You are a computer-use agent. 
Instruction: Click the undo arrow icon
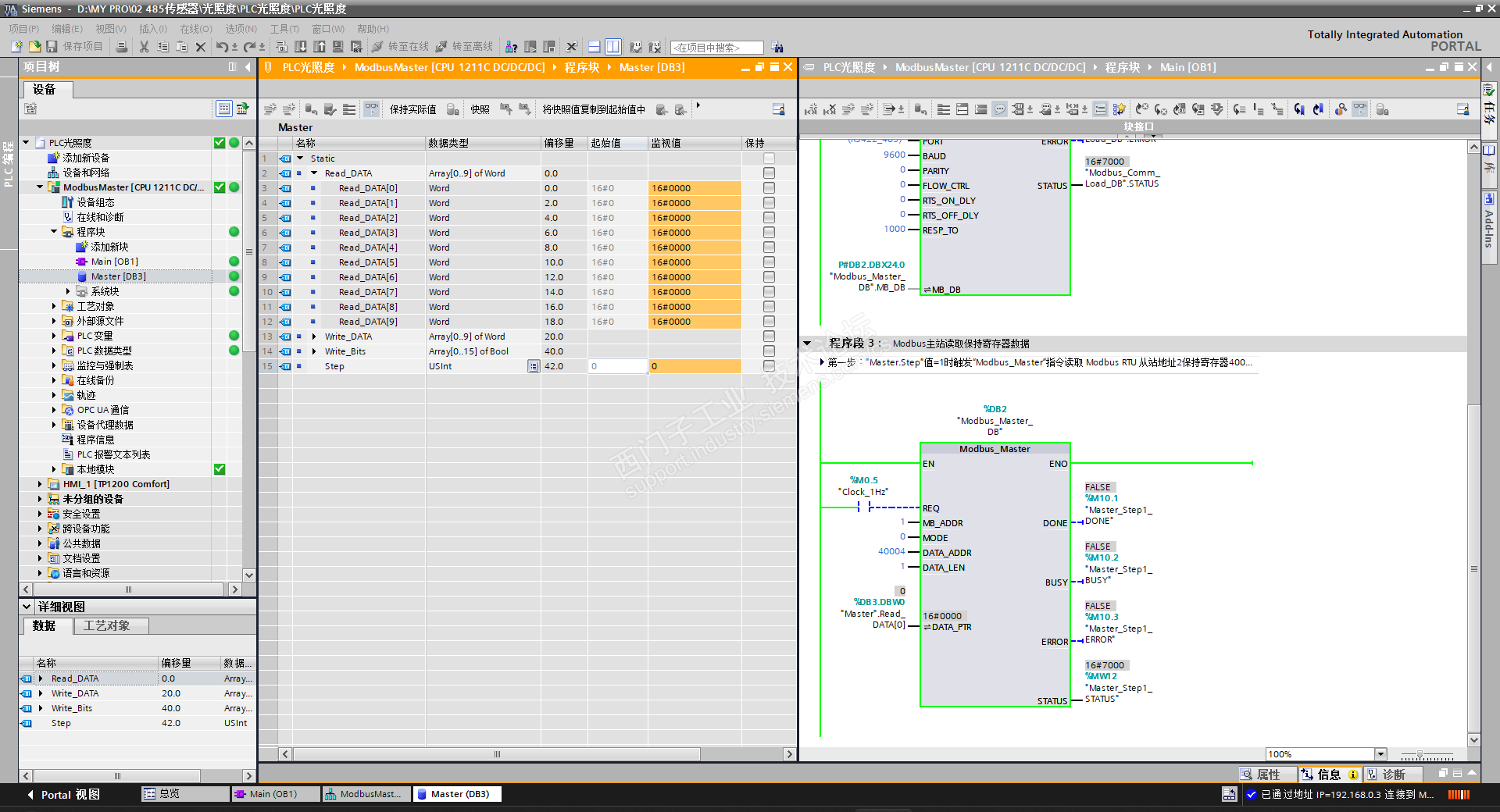coord(222,47)
